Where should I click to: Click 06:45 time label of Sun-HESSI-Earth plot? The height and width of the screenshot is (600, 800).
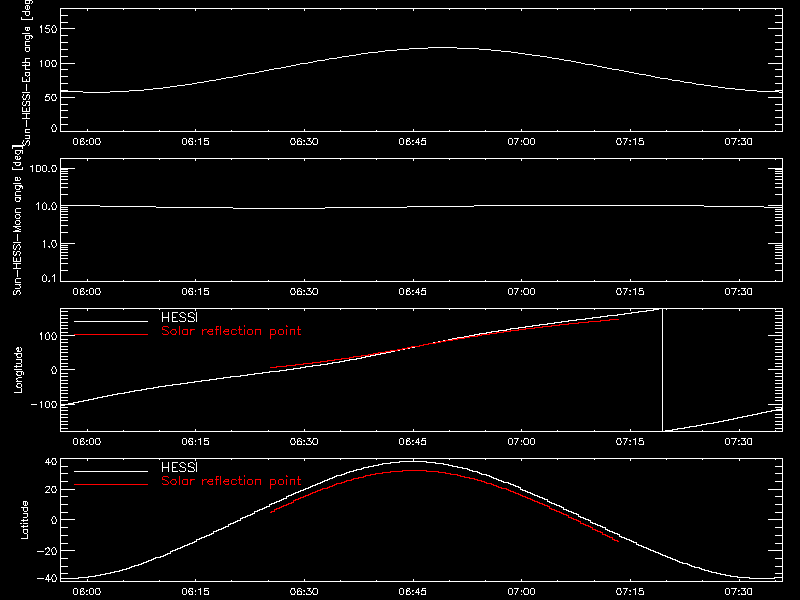[x=413, y=142]
